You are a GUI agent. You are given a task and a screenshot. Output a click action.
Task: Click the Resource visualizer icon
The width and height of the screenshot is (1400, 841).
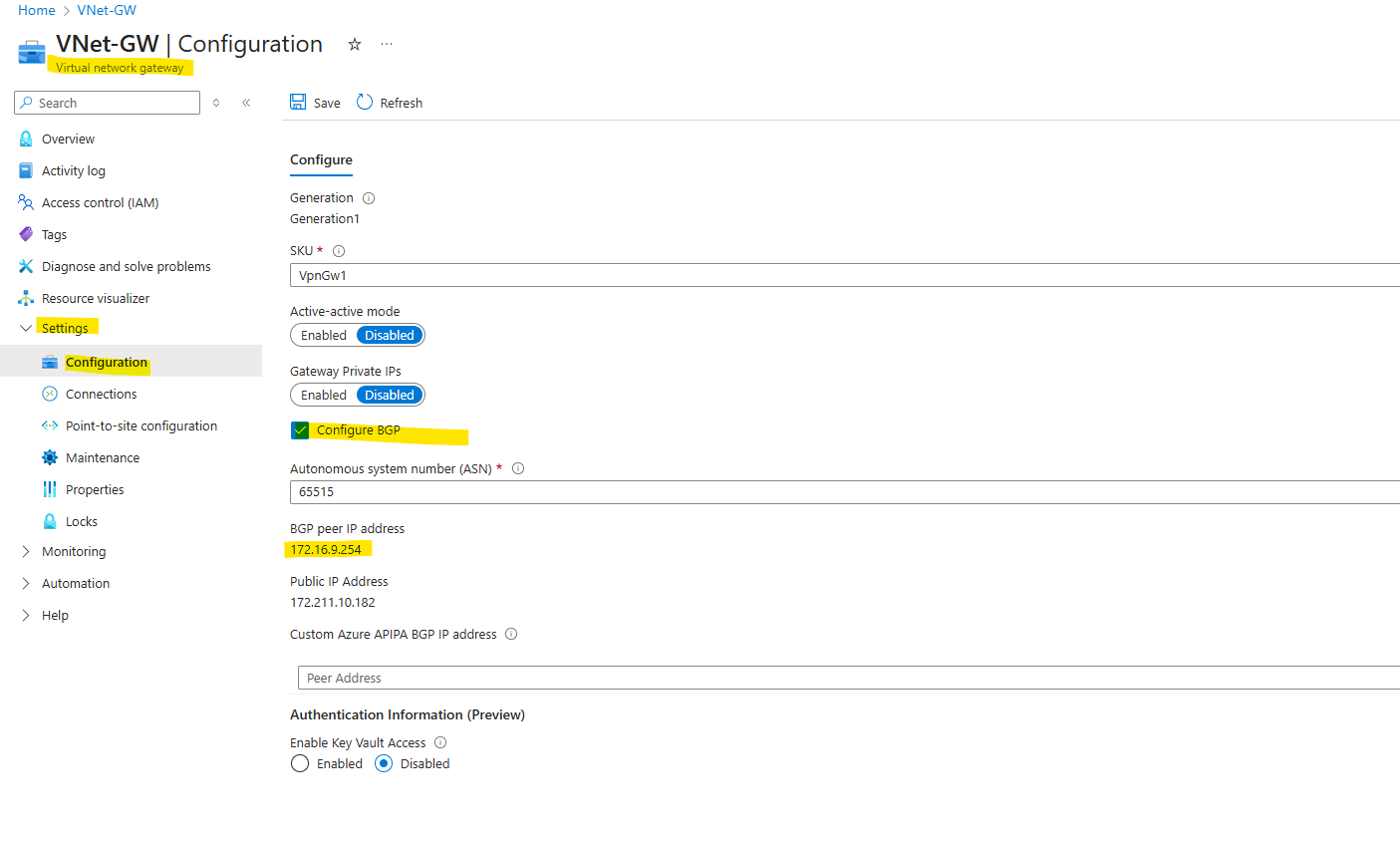(x=26, y=298)
